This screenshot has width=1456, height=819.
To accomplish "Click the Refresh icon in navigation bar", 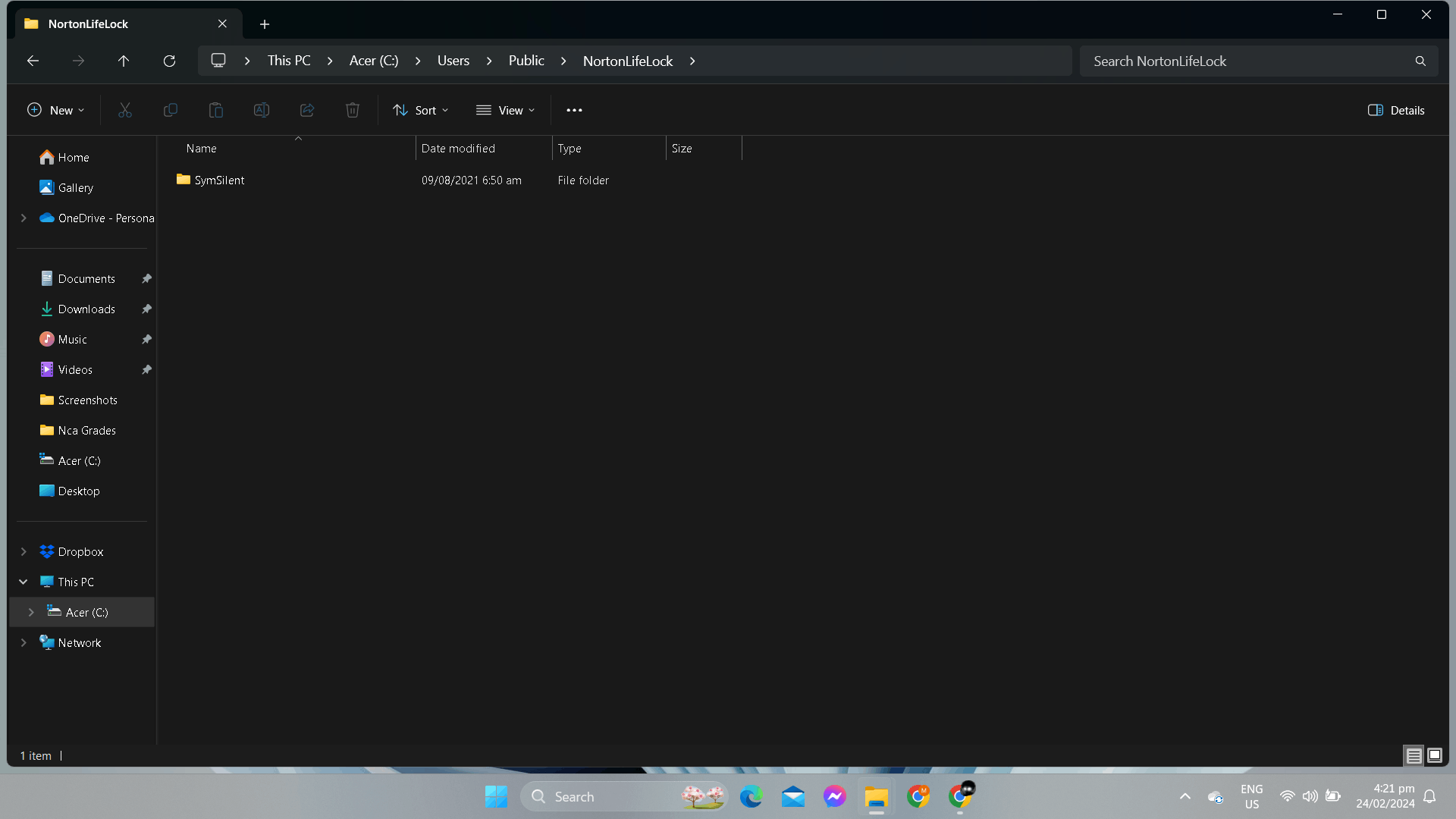I will coord(169,61).
